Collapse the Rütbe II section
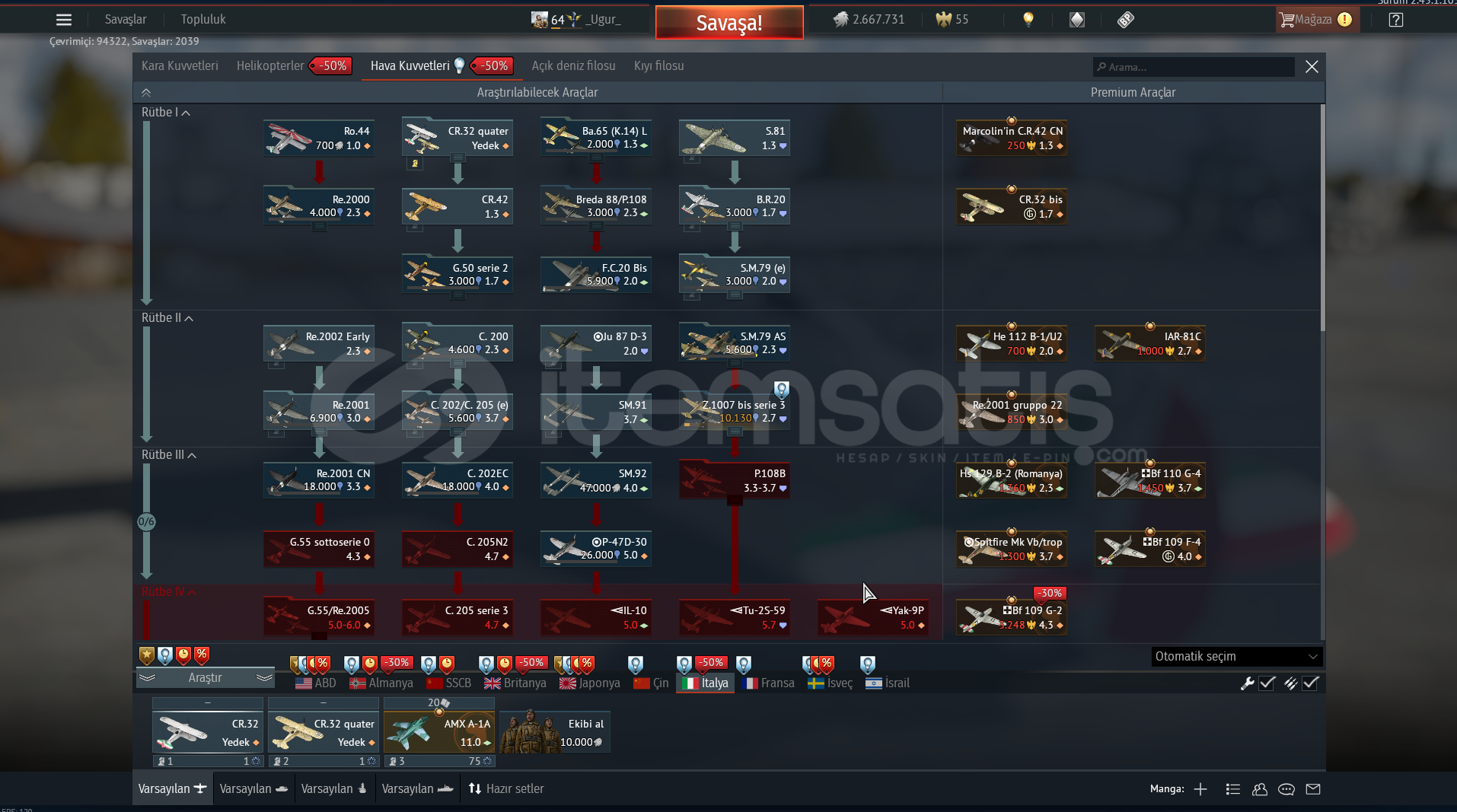The width and height of the screenshot is (1457, 812). 167,318
